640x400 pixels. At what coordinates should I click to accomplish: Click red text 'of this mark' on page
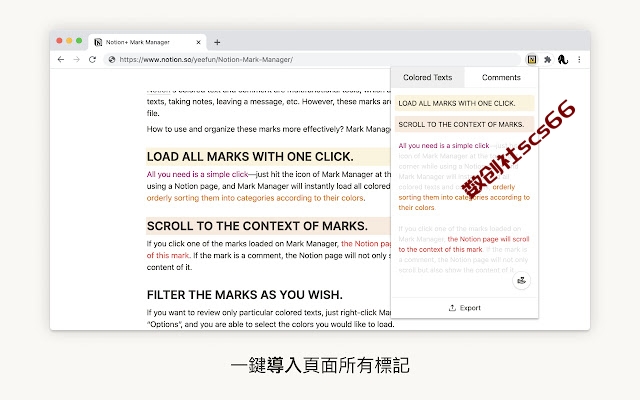[168, 256]
